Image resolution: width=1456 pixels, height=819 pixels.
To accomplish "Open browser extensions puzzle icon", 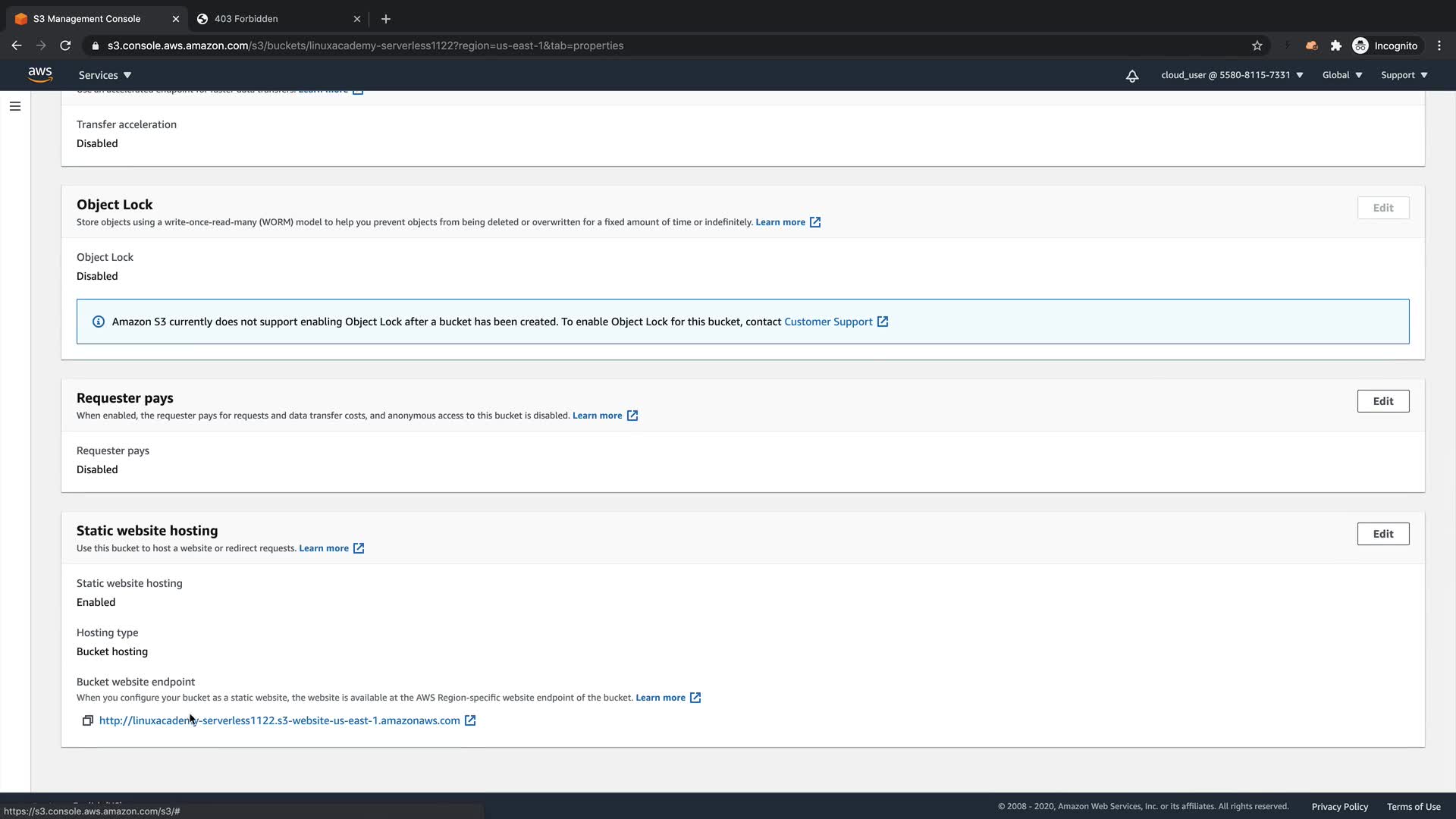I will (1335, 45).
